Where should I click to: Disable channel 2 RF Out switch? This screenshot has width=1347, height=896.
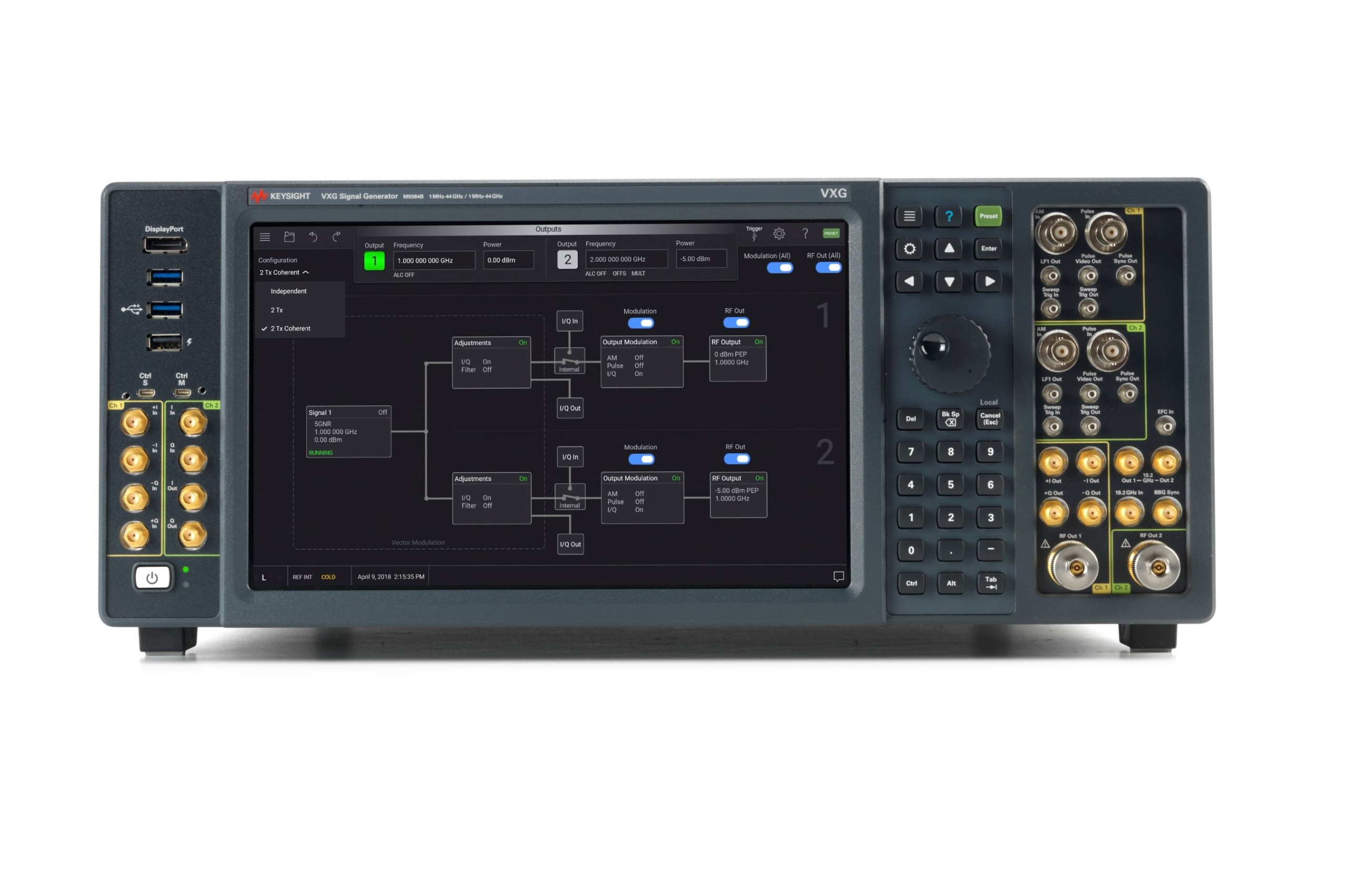(x=736, y=459)
